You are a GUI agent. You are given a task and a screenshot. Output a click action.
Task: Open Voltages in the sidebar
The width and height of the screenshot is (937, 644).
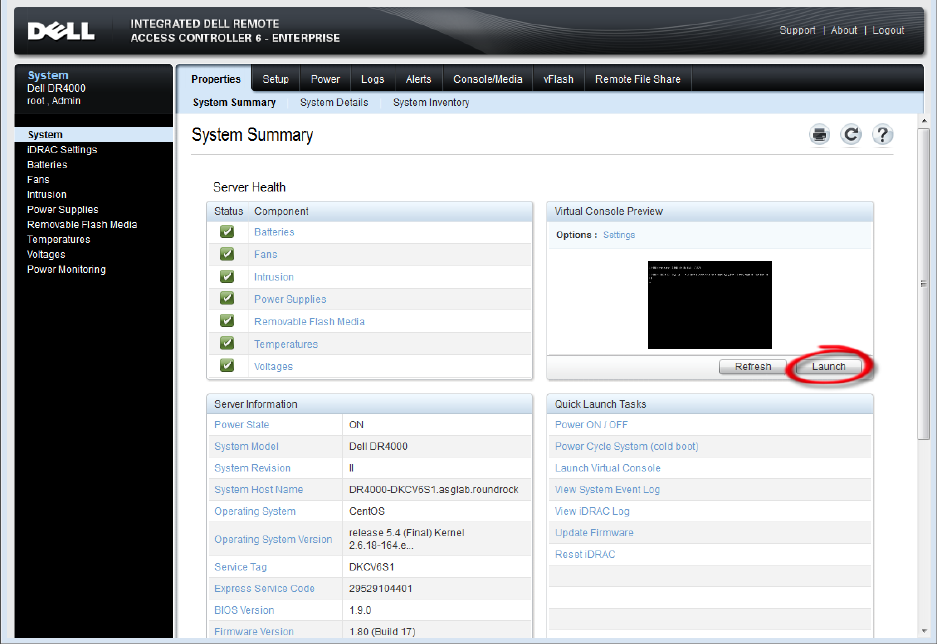coord(46,254)
